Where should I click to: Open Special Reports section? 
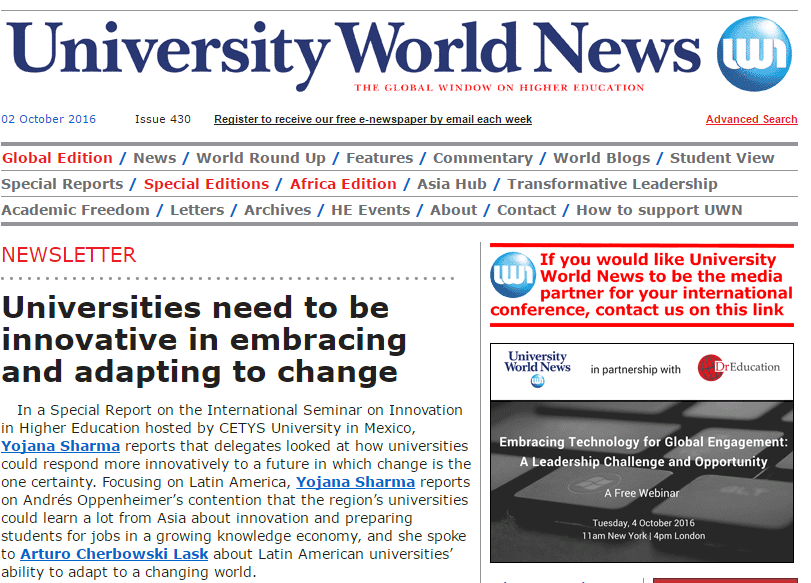[62, 184]
